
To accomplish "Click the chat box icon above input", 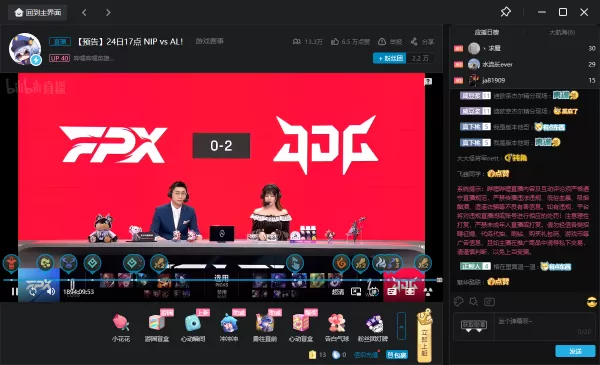I will 489,302.
